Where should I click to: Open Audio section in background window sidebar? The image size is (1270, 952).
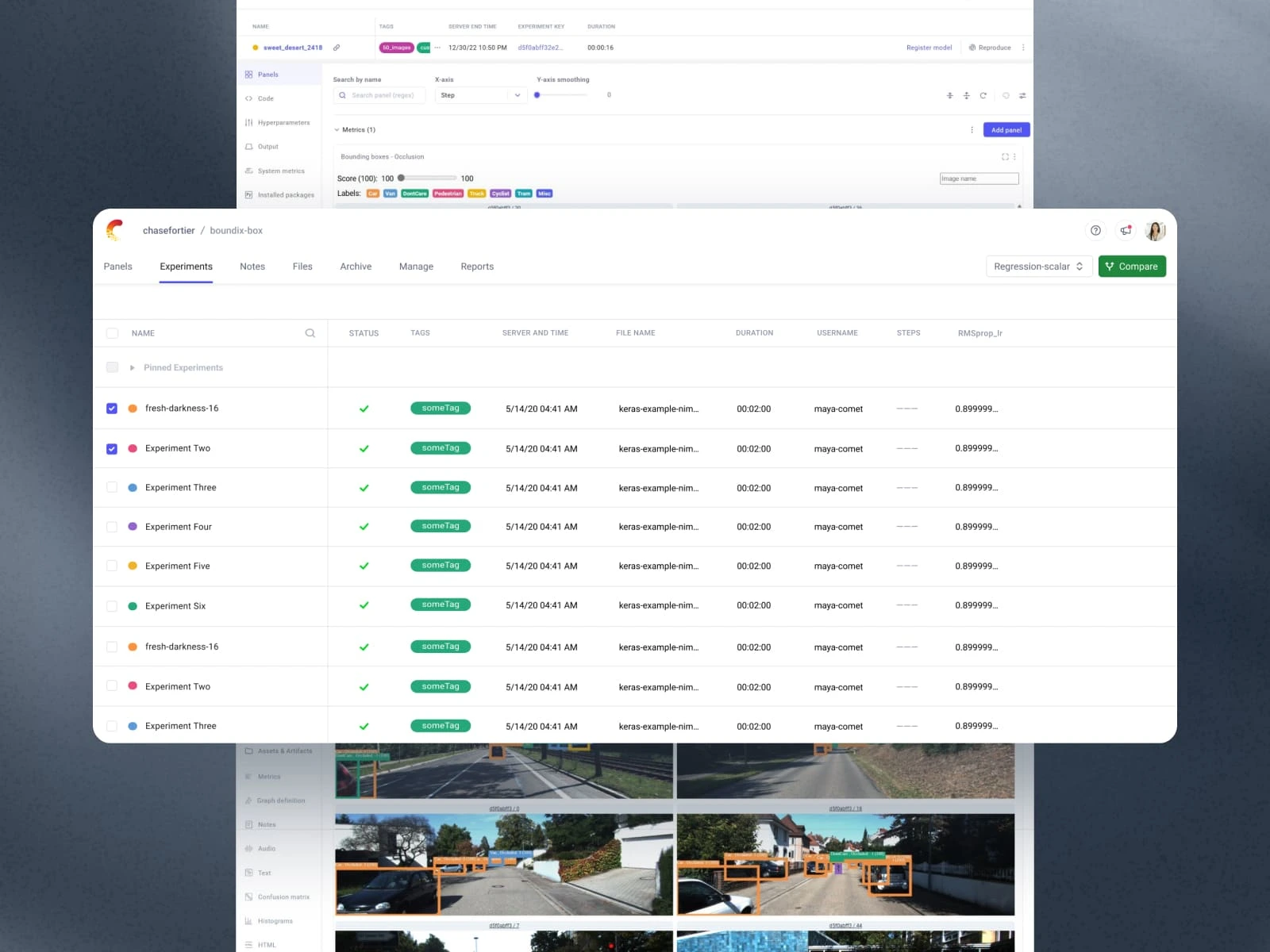coord(262,849)
